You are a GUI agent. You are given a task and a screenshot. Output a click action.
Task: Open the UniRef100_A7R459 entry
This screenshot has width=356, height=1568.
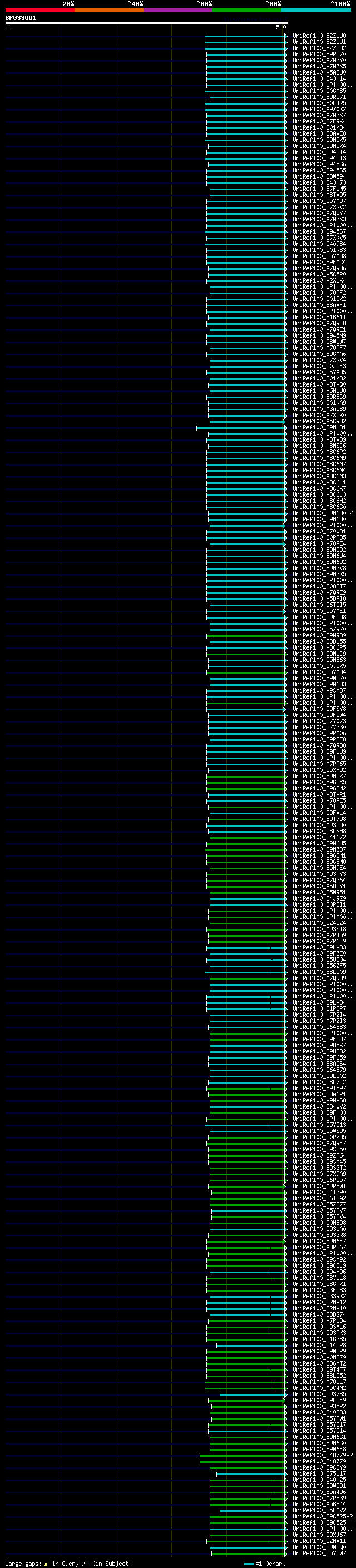319,935
